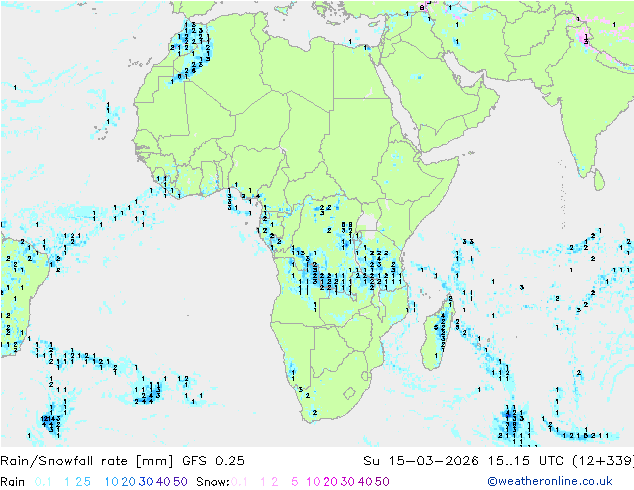The height and width of the screenshot is (490, 634).
Task: Click the Rain legend value 10
Action: coord(112,482)
